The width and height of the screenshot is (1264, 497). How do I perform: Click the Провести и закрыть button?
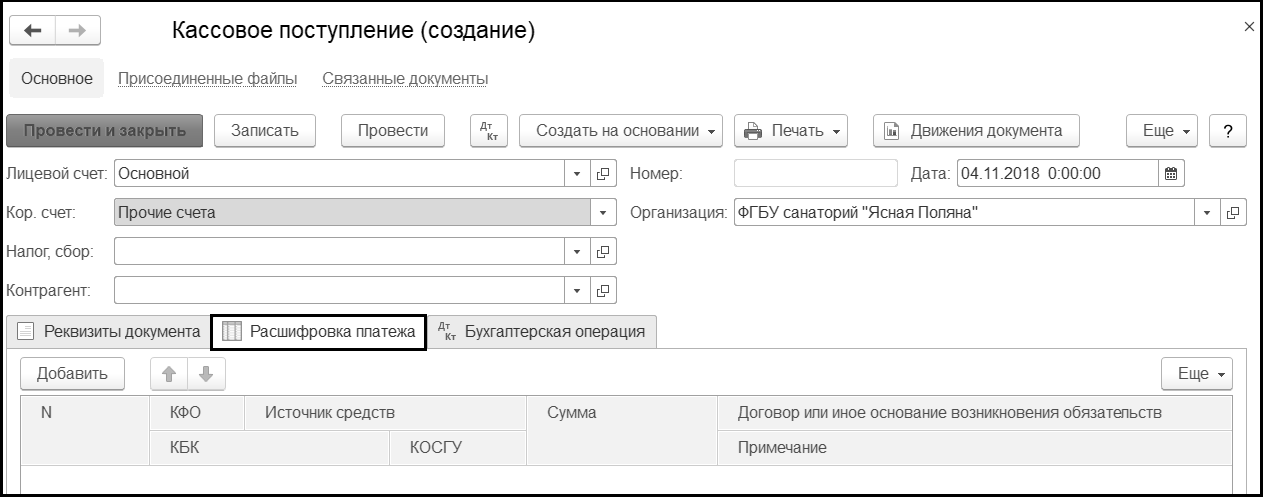(x=105, y=131)
